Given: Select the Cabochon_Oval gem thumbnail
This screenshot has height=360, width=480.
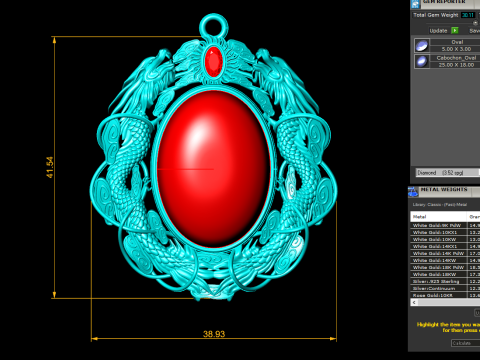Looking at the screenshot, I should tap(422, 62).
